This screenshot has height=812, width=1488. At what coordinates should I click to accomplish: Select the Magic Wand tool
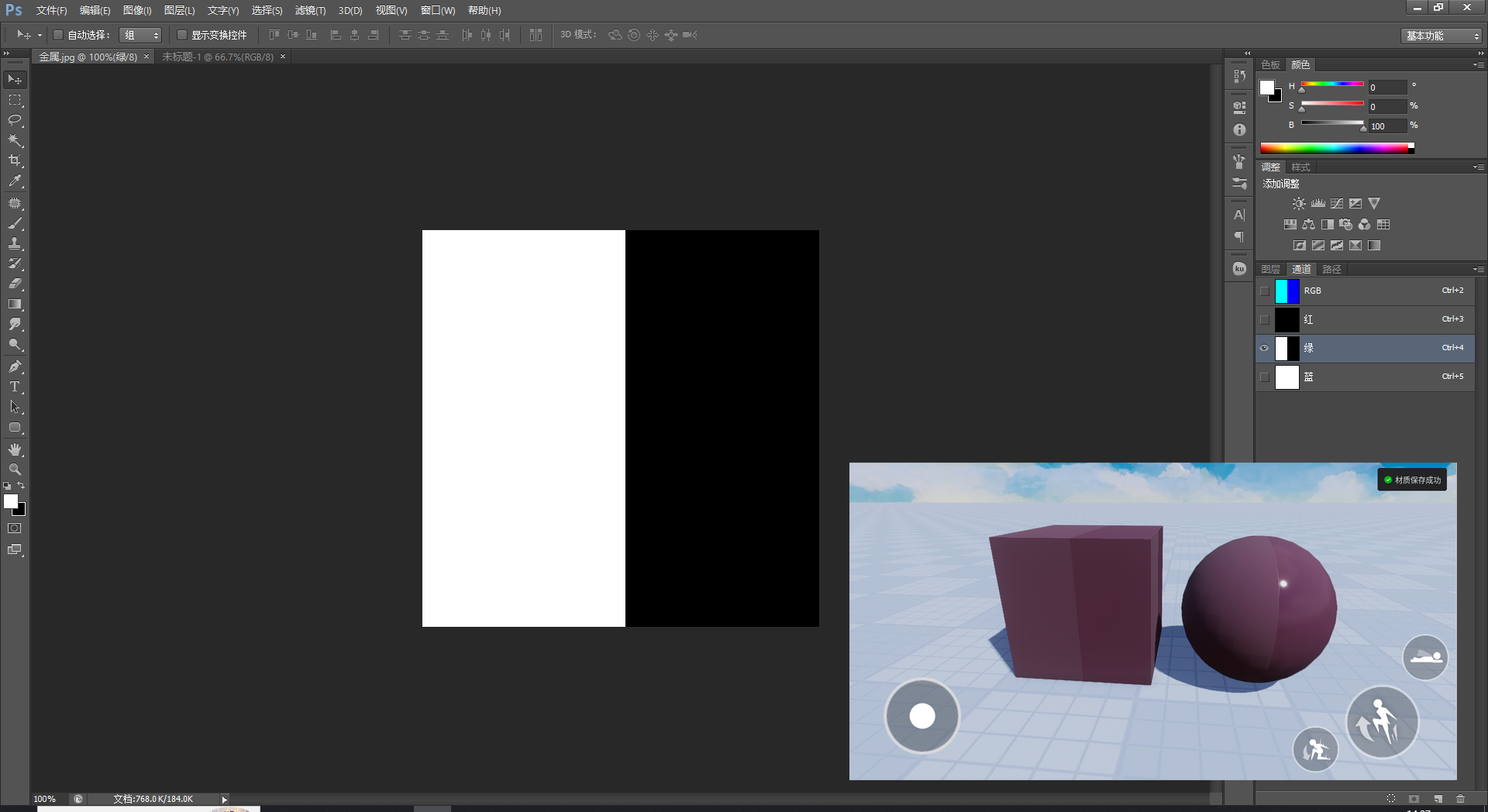click(15, 140)
